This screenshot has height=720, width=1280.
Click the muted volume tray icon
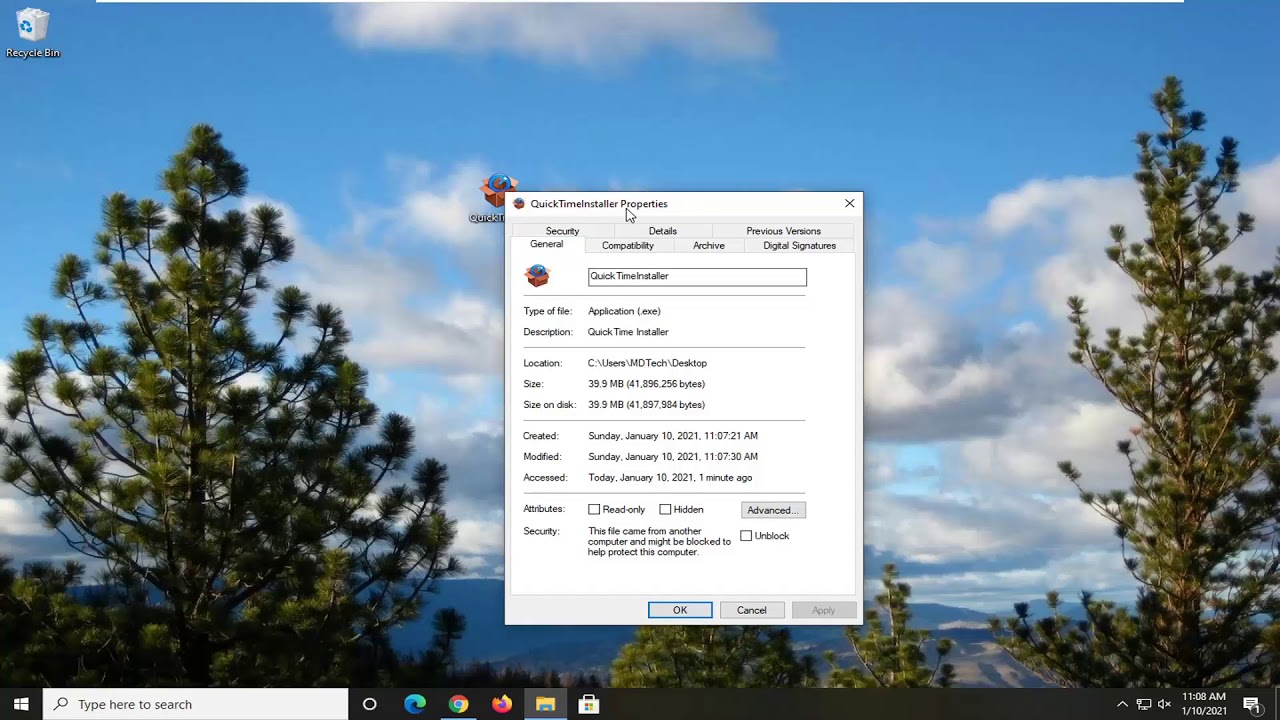[x=1164, y=704]
